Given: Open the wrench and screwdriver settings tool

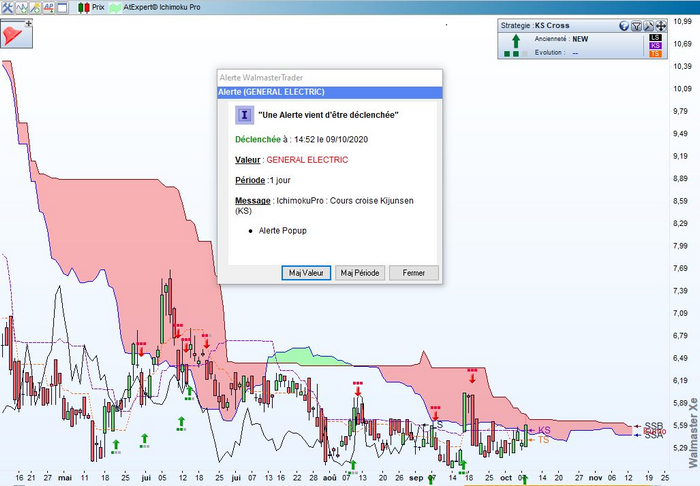Looking at the screenshot, I should pos(7,7).
